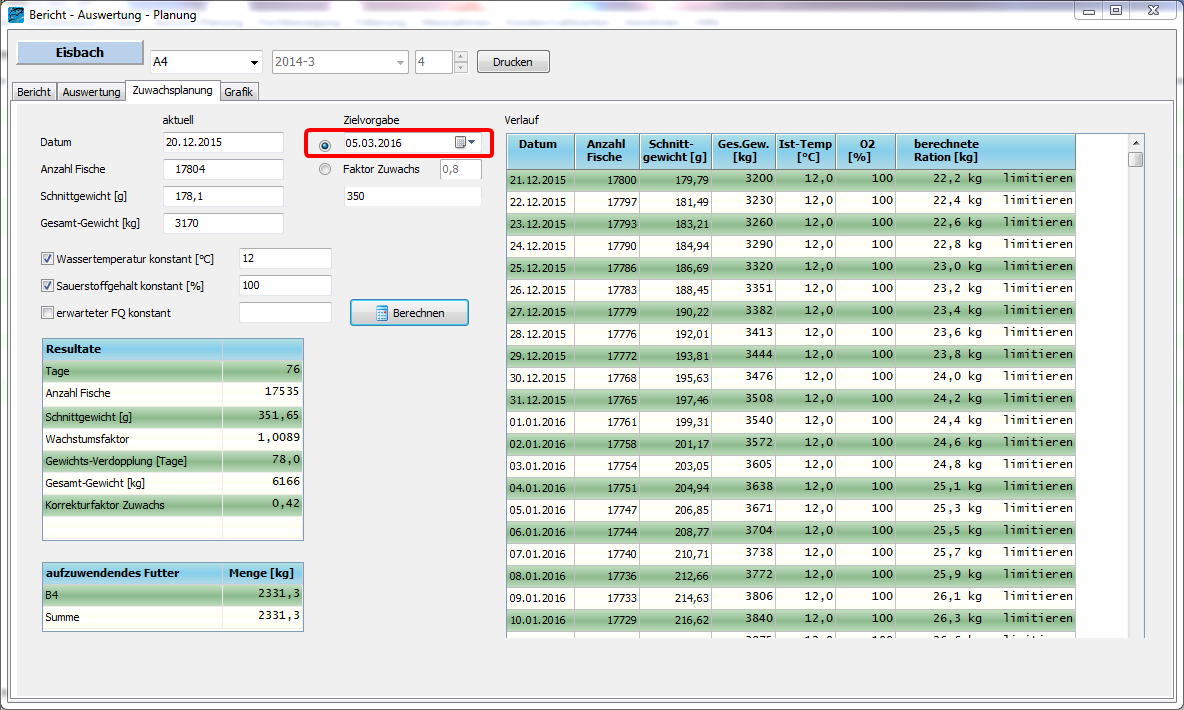Open the calendar picker for Zielvorgabe date
Viewport: 1184px width, 710px height.
pyautogui.click(x=465, y=143)
